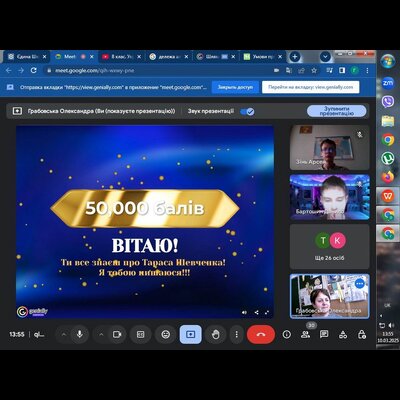Turn off the camera button
This screenshot has height=400, width=400.
click(117, 334)
